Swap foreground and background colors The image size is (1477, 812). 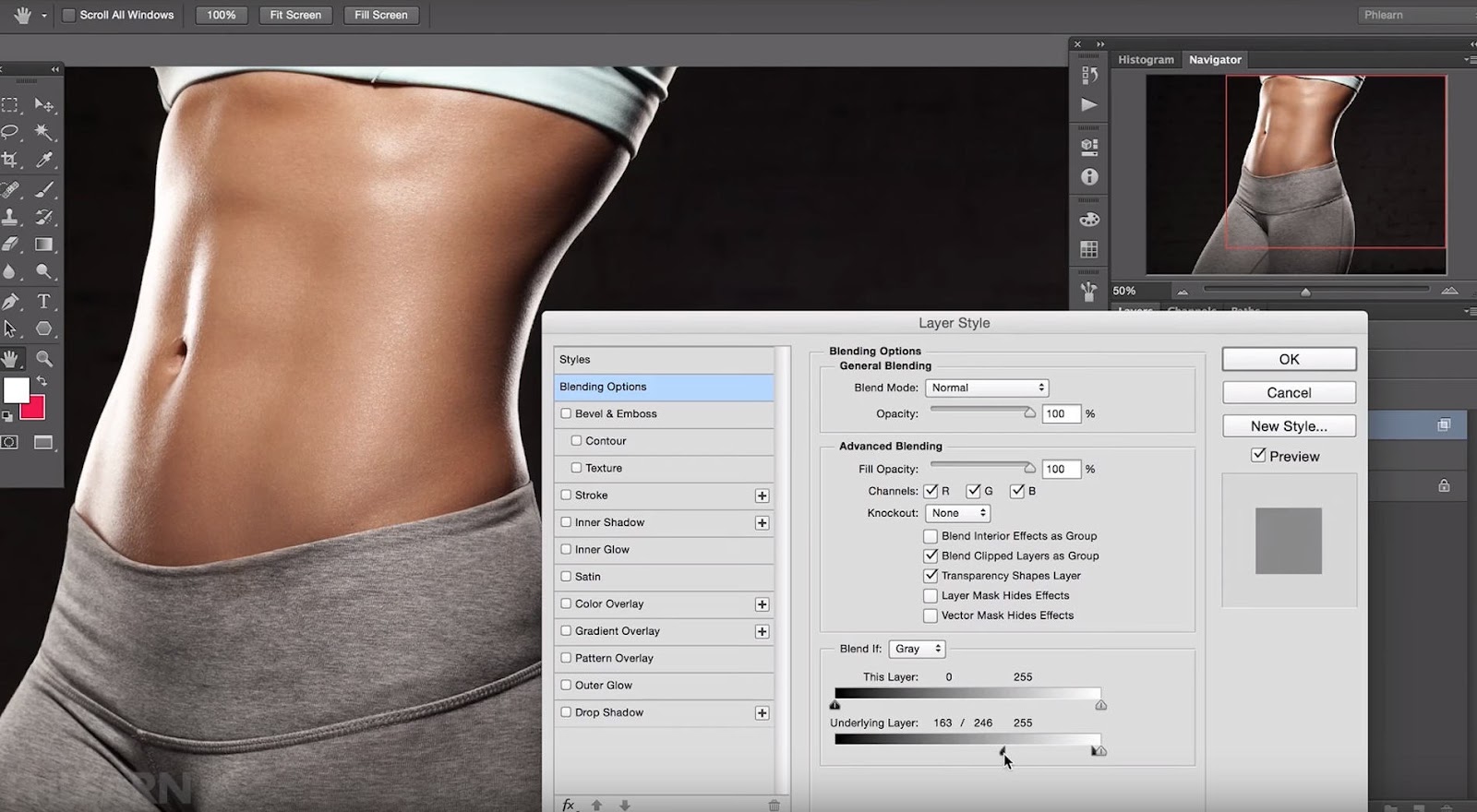(42, 380)
